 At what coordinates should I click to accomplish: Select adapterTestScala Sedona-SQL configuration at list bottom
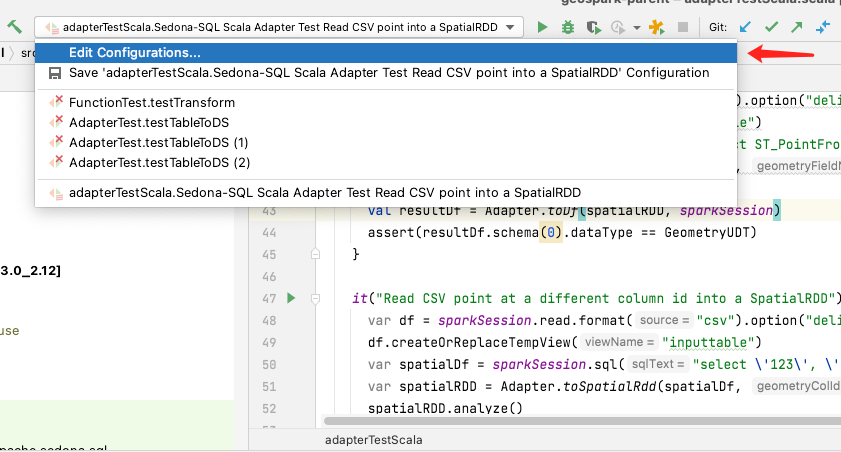point(324,192)
